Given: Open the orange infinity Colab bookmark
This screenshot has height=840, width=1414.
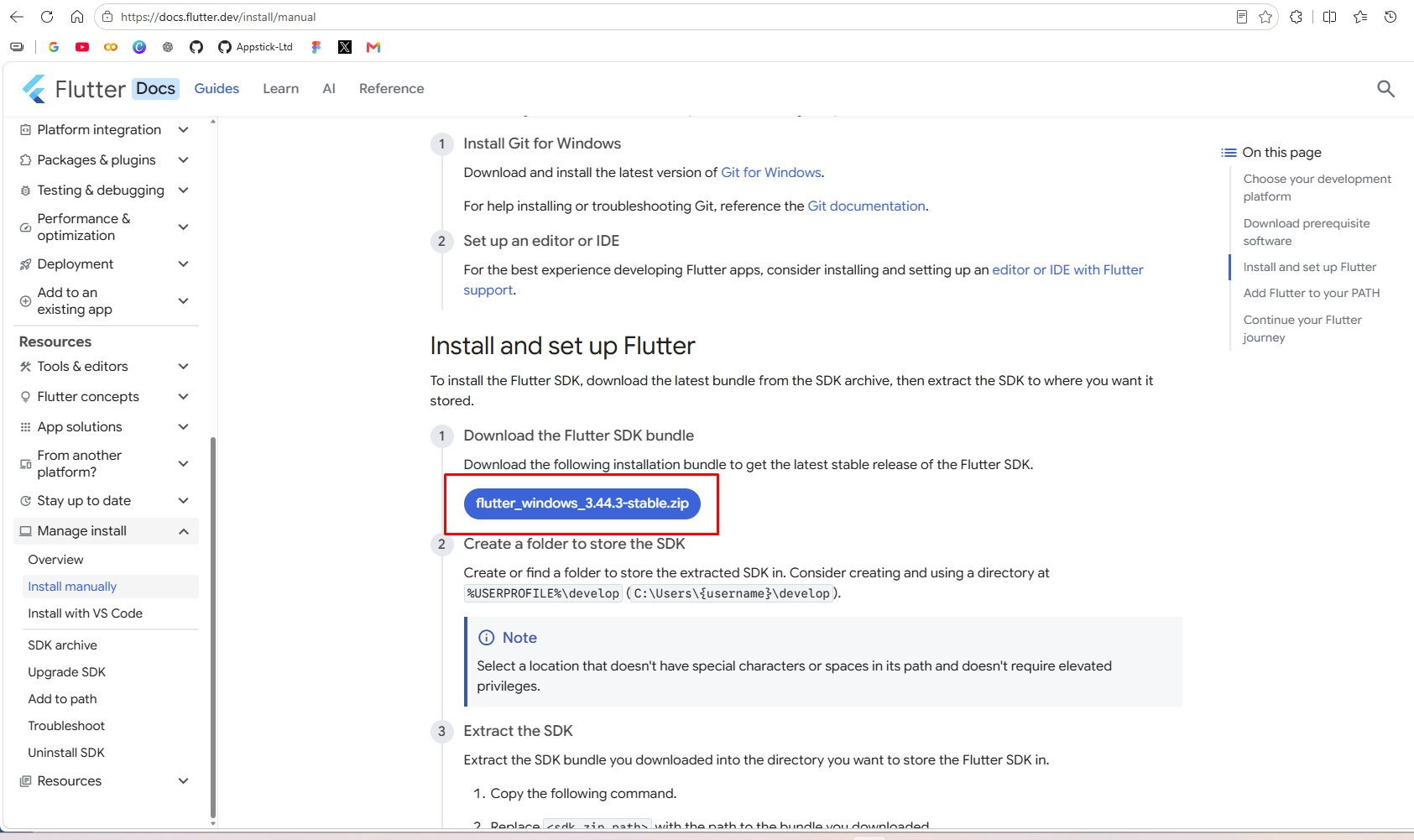Looking at the screenshot, I should click(x=111, y=47).
